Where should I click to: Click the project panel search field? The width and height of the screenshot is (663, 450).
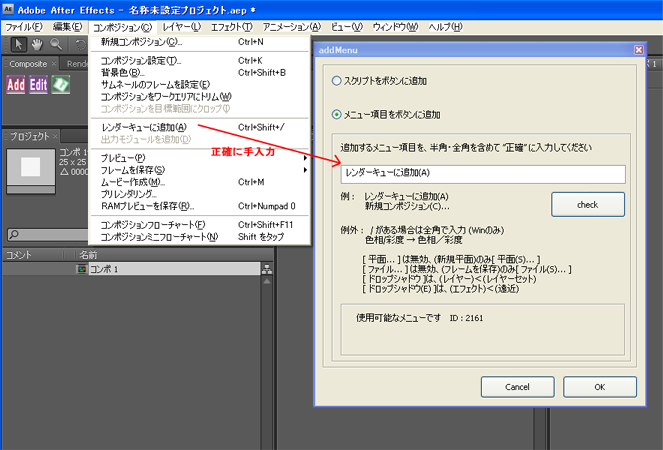pyautogui.click(x=48, y=234)
